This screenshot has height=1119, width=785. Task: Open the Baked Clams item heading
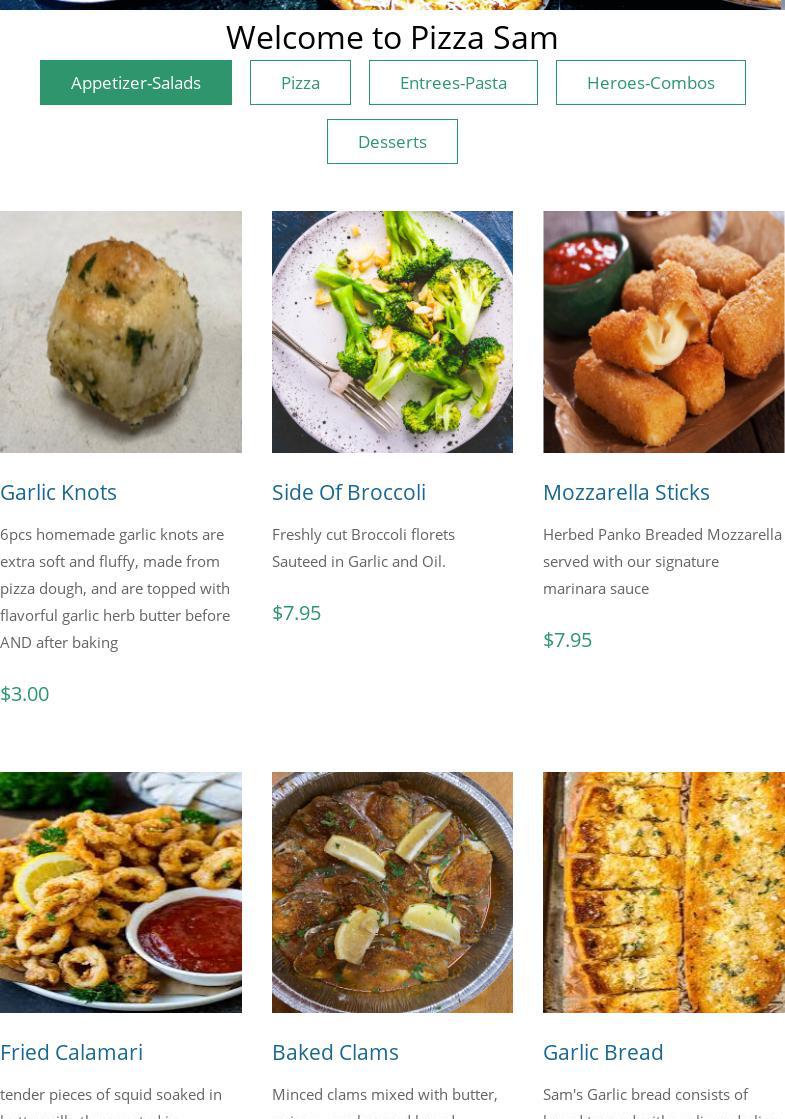(335, 1053)
